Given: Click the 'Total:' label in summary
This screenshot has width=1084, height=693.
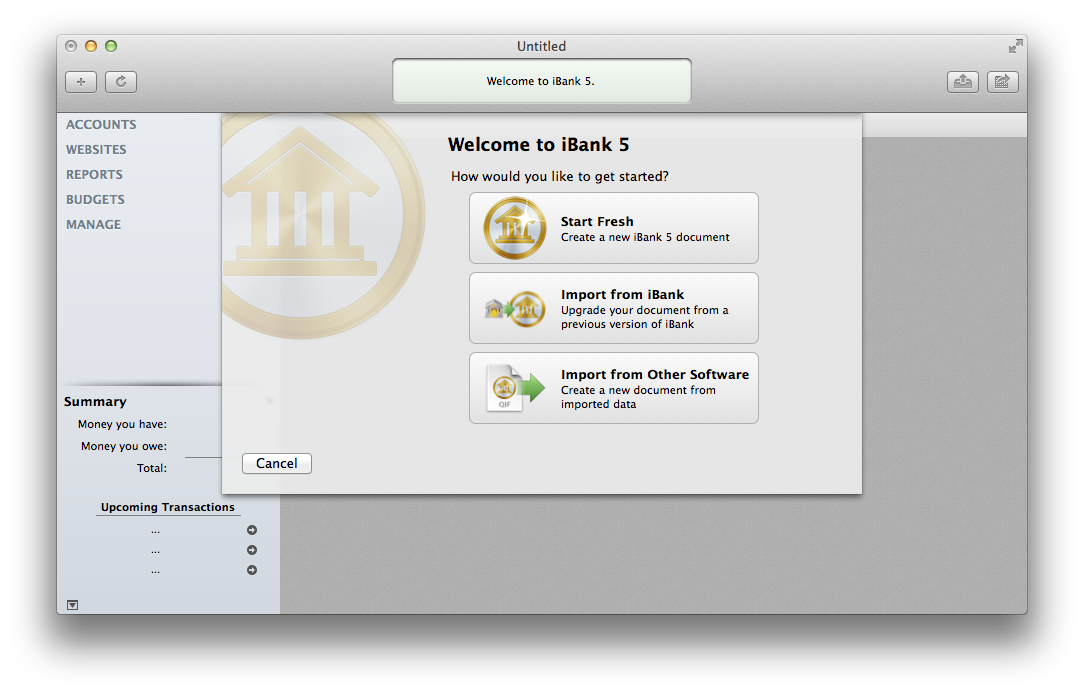Looking at the screenshot, I should 152,468.
